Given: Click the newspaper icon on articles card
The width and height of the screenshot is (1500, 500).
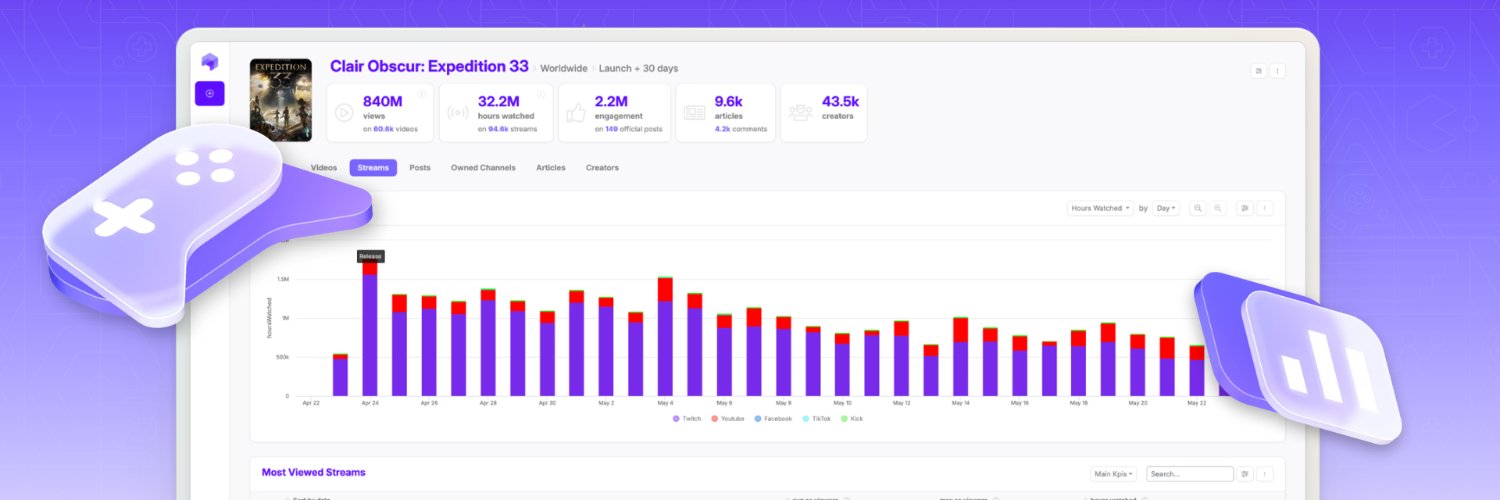Looking at the screenshot, I should (x=694, y=112).
